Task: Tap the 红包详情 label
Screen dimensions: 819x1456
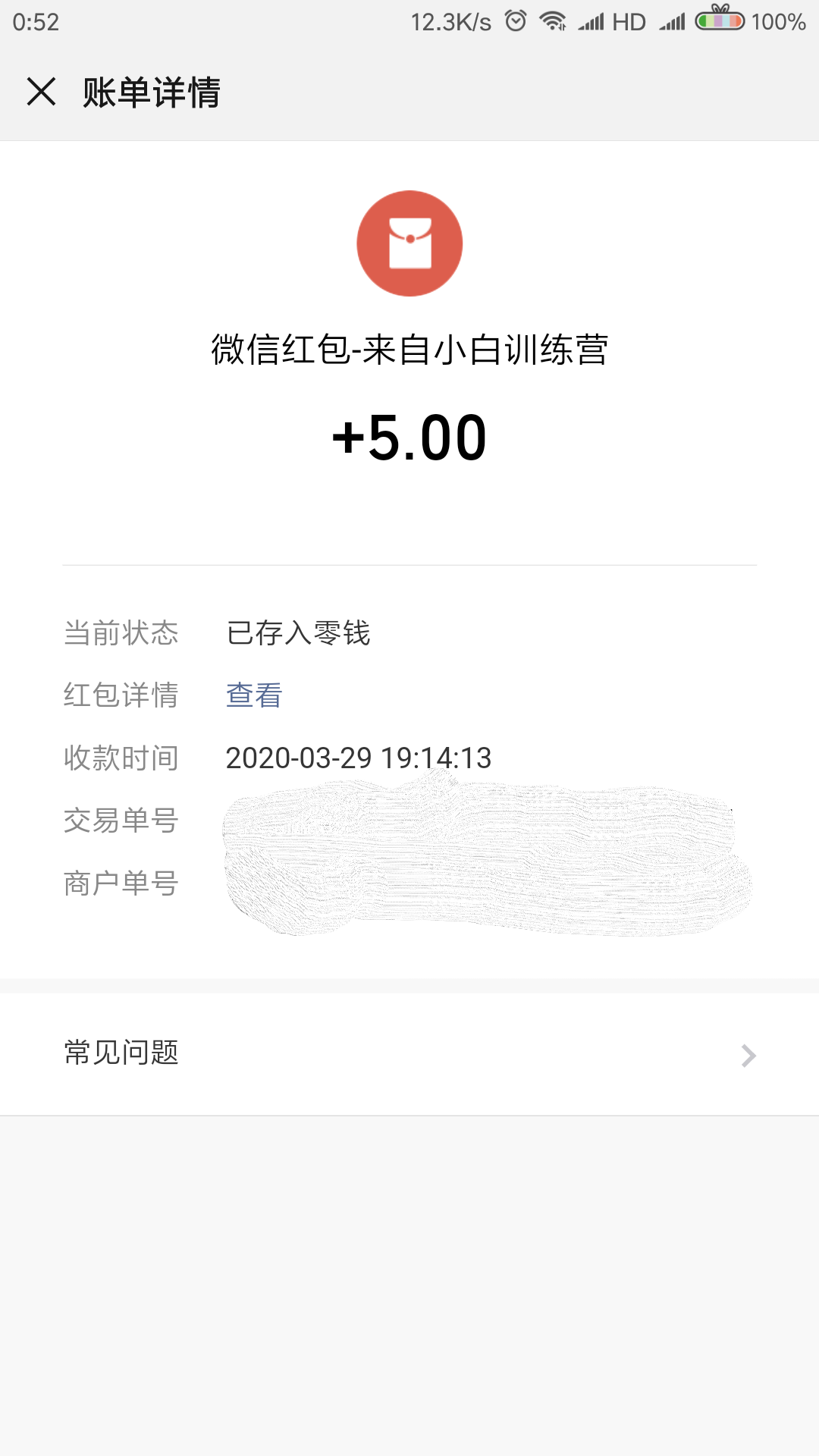Action: tap(121, 695)
